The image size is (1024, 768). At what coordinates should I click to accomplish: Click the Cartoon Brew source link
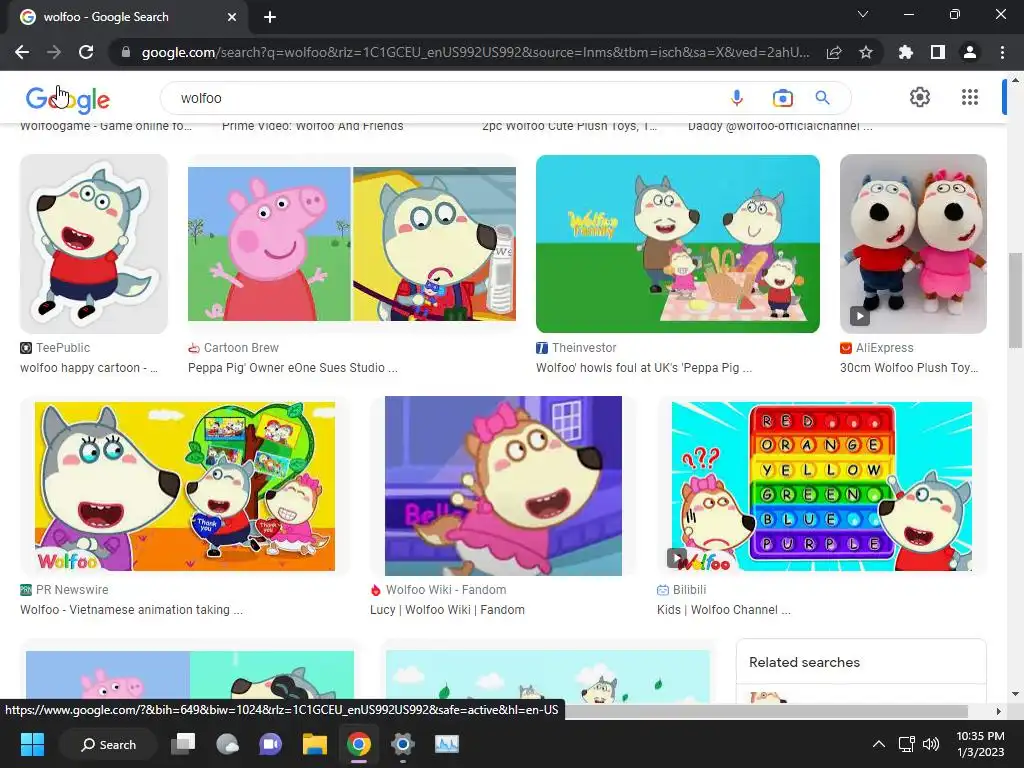[x=234, y=347]
